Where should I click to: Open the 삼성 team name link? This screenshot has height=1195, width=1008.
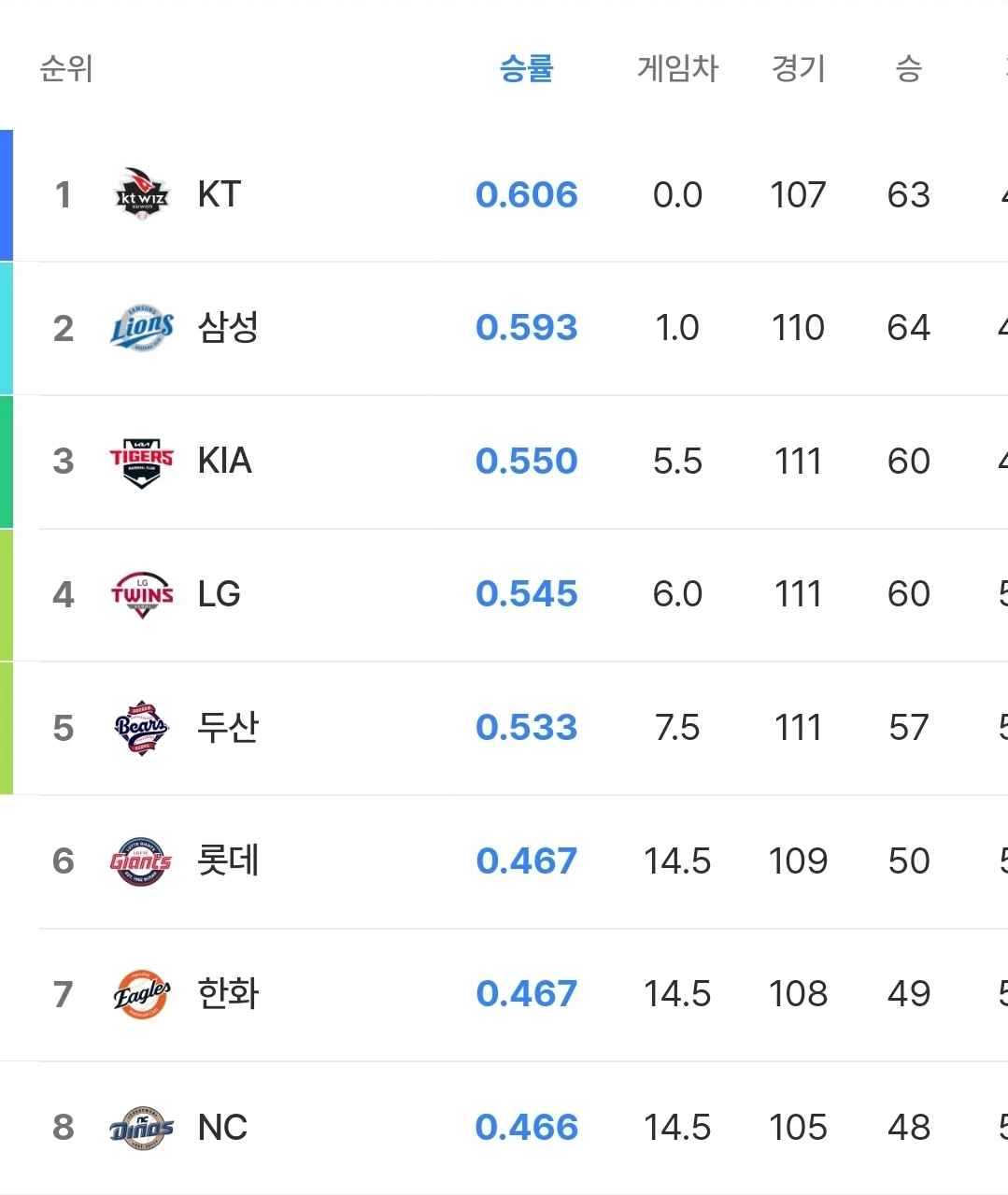tap(228, 328)
